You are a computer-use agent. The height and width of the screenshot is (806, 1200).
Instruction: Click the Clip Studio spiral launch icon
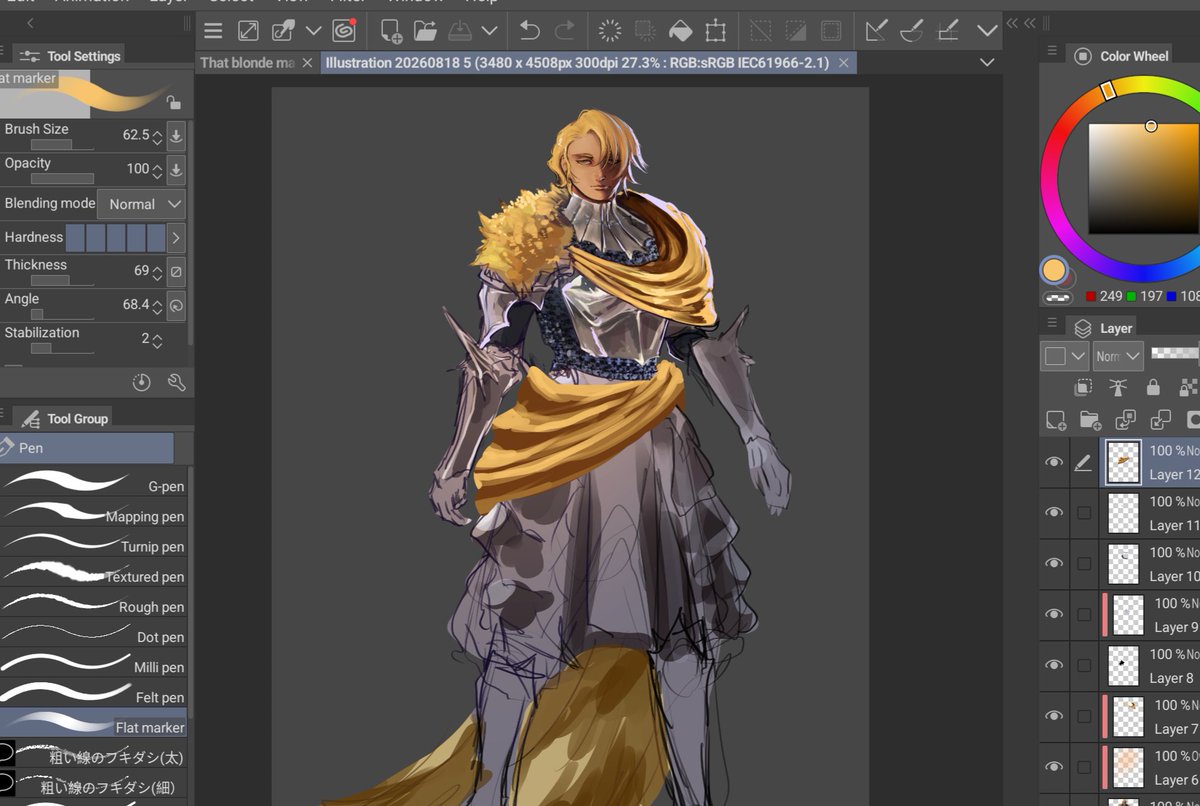tap(345, 31)
